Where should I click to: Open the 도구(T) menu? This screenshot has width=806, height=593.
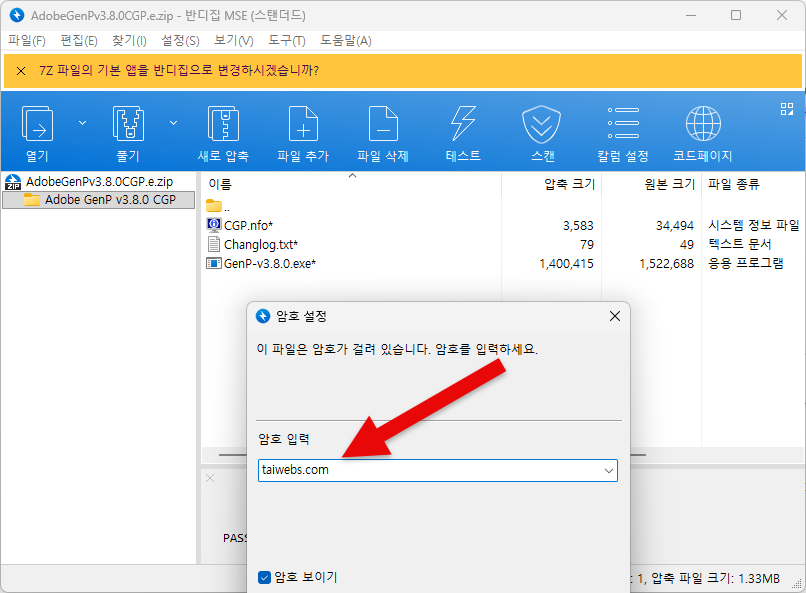(286, 41)
